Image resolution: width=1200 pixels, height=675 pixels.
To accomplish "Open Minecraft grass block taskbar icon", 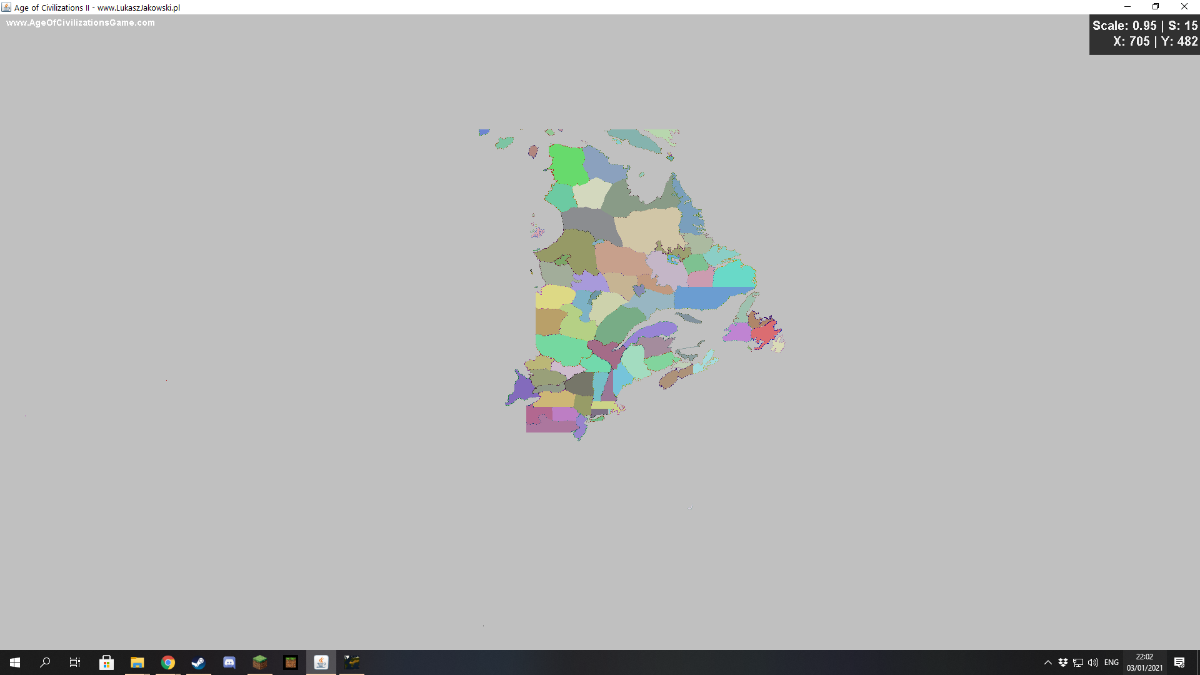I will 260,662.
